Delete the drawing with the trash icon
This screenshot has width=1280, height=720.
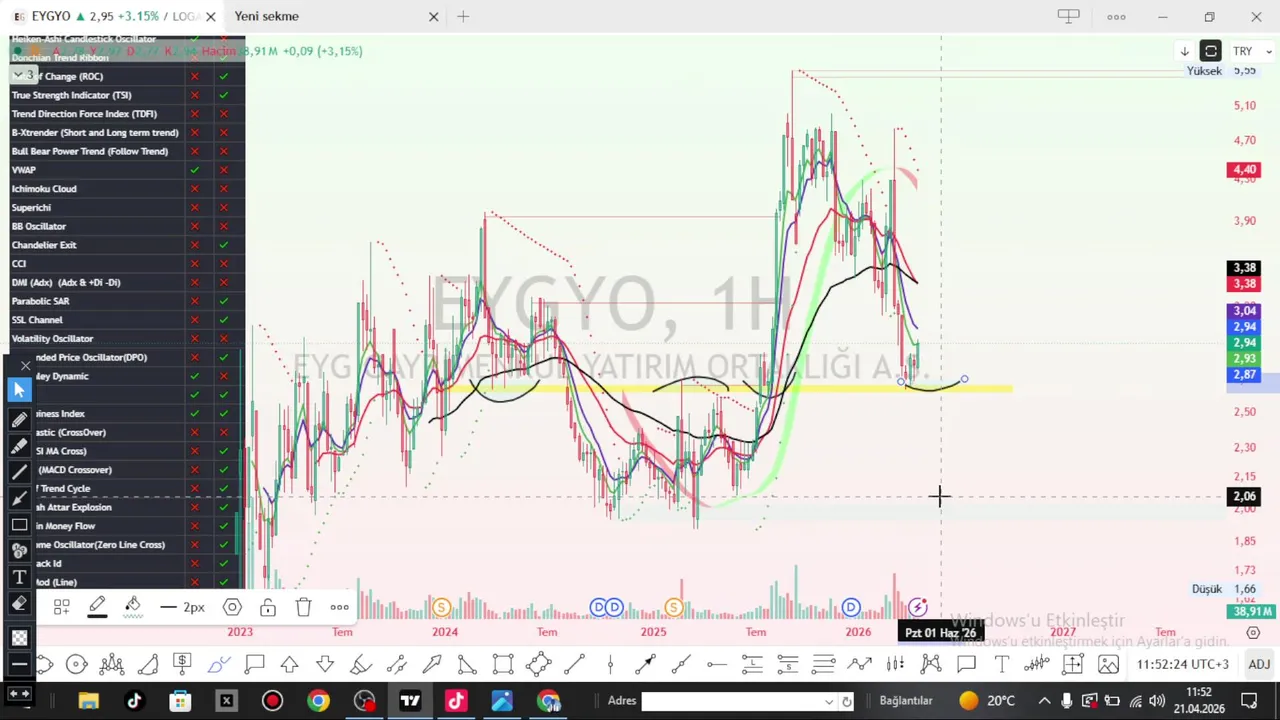304,607
